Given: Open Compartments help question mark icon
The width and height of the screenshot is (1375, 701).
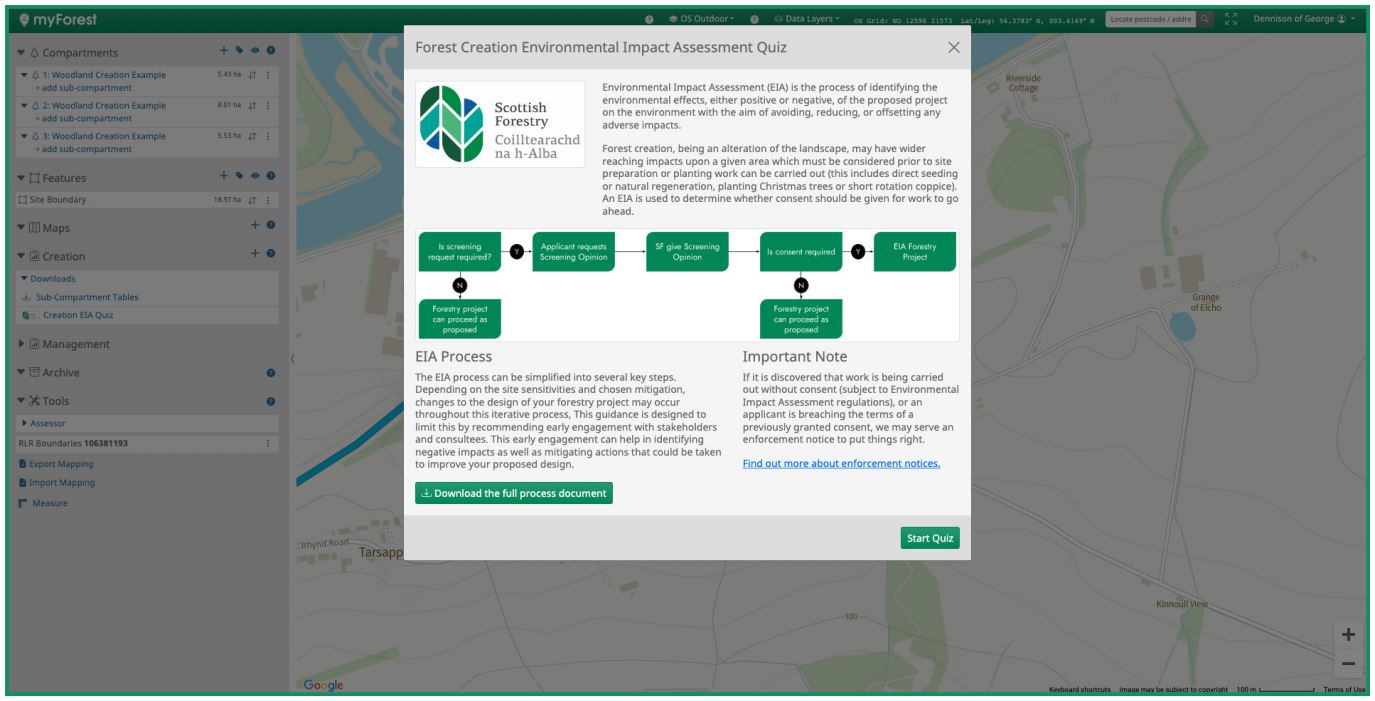Looking at the screenshot, I should [270, 51].
